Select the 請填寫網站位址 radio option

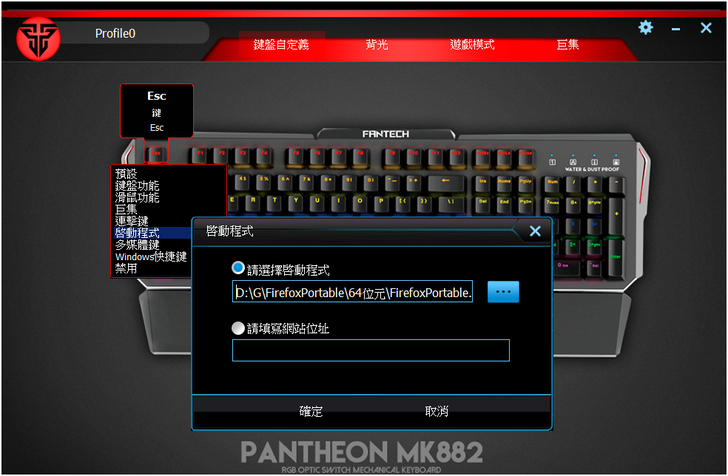(238, 328)
